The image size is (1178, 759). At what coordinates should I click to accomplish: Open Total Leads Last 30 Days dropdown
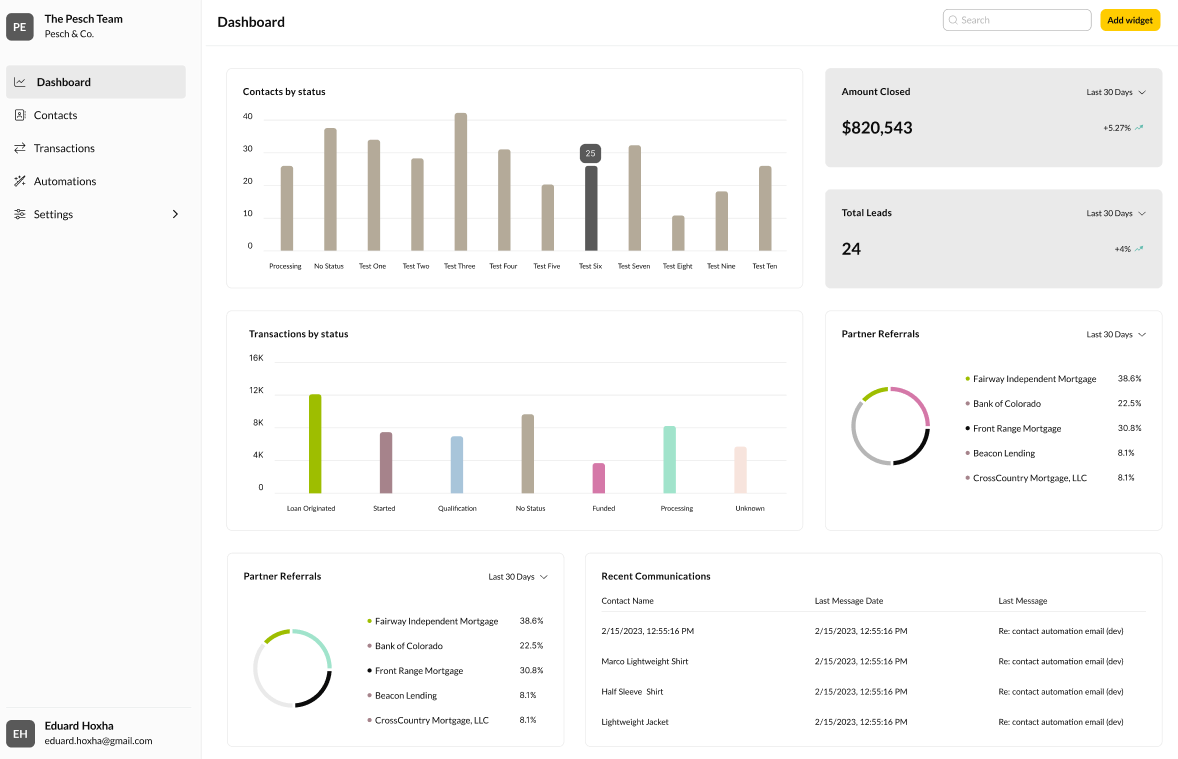1115,213
